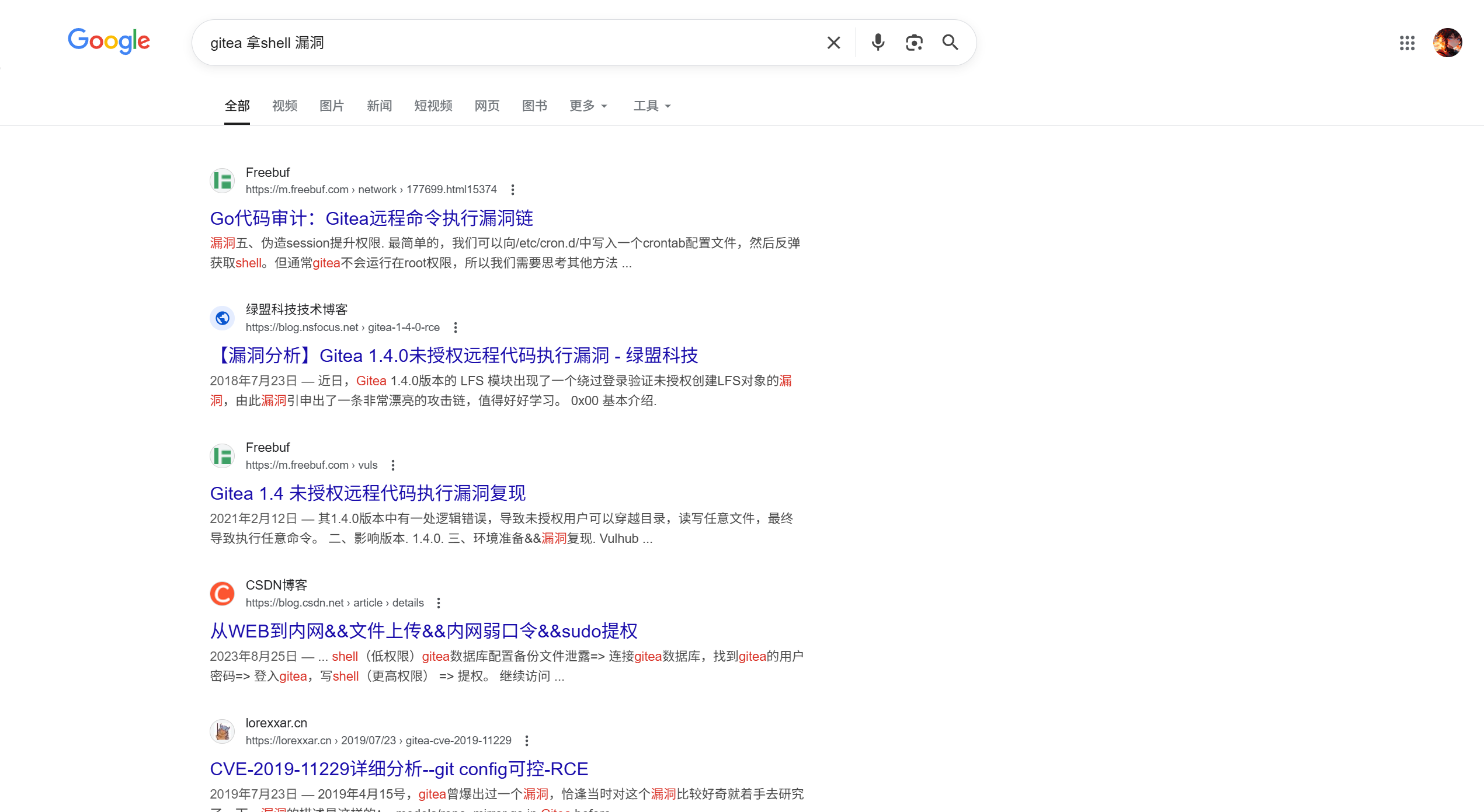Open the three-dot menu next to the Freebuf result
Image resolution: width=1484 pixels, height=812 pixels.
click(513, 189)
